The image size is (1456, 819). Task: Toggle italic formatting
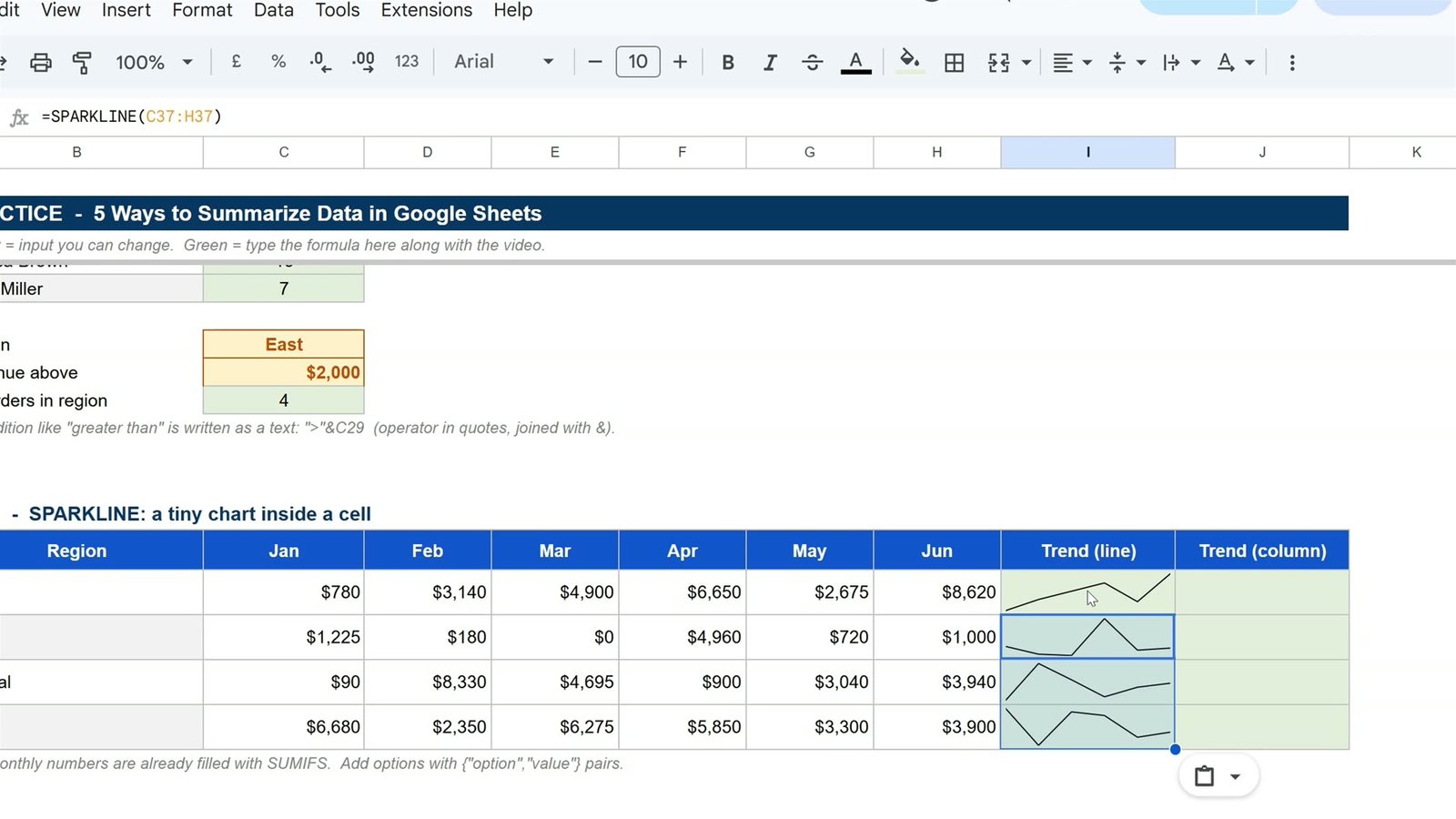[770, 63]
